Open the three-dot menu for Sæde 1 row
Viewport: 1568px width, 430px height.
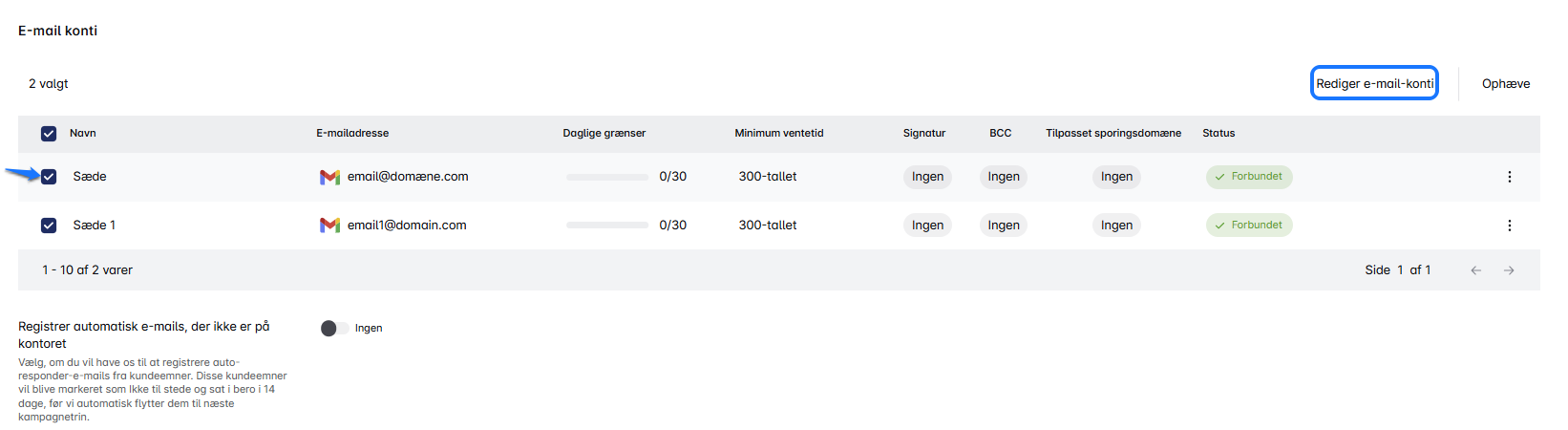point(1509,226)
